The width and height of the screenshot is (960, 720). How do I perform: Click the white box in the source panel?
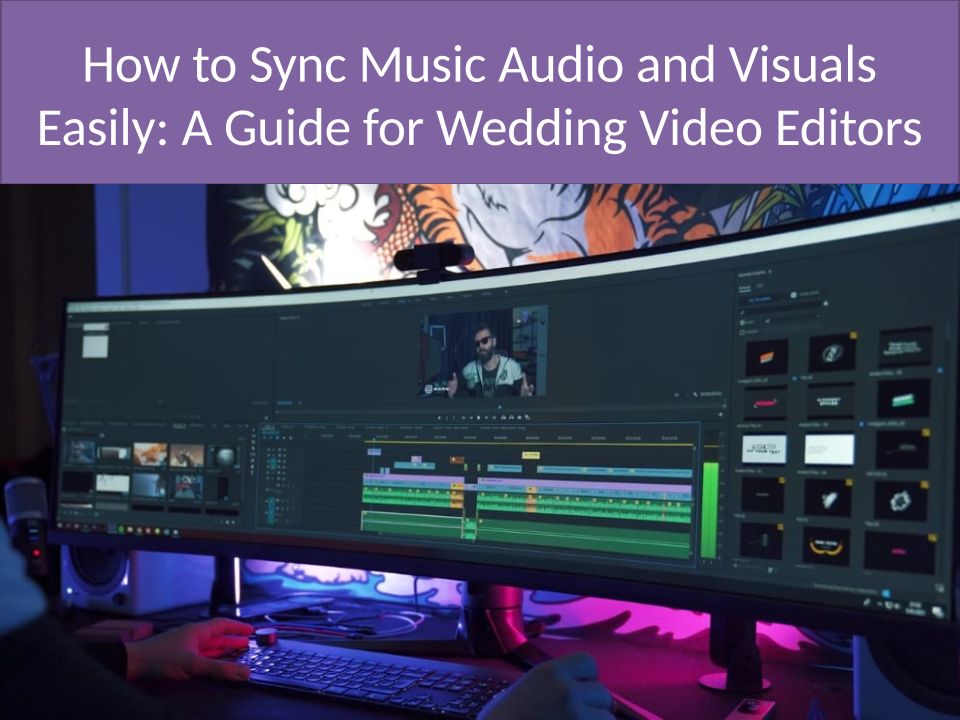click(95, 343)
